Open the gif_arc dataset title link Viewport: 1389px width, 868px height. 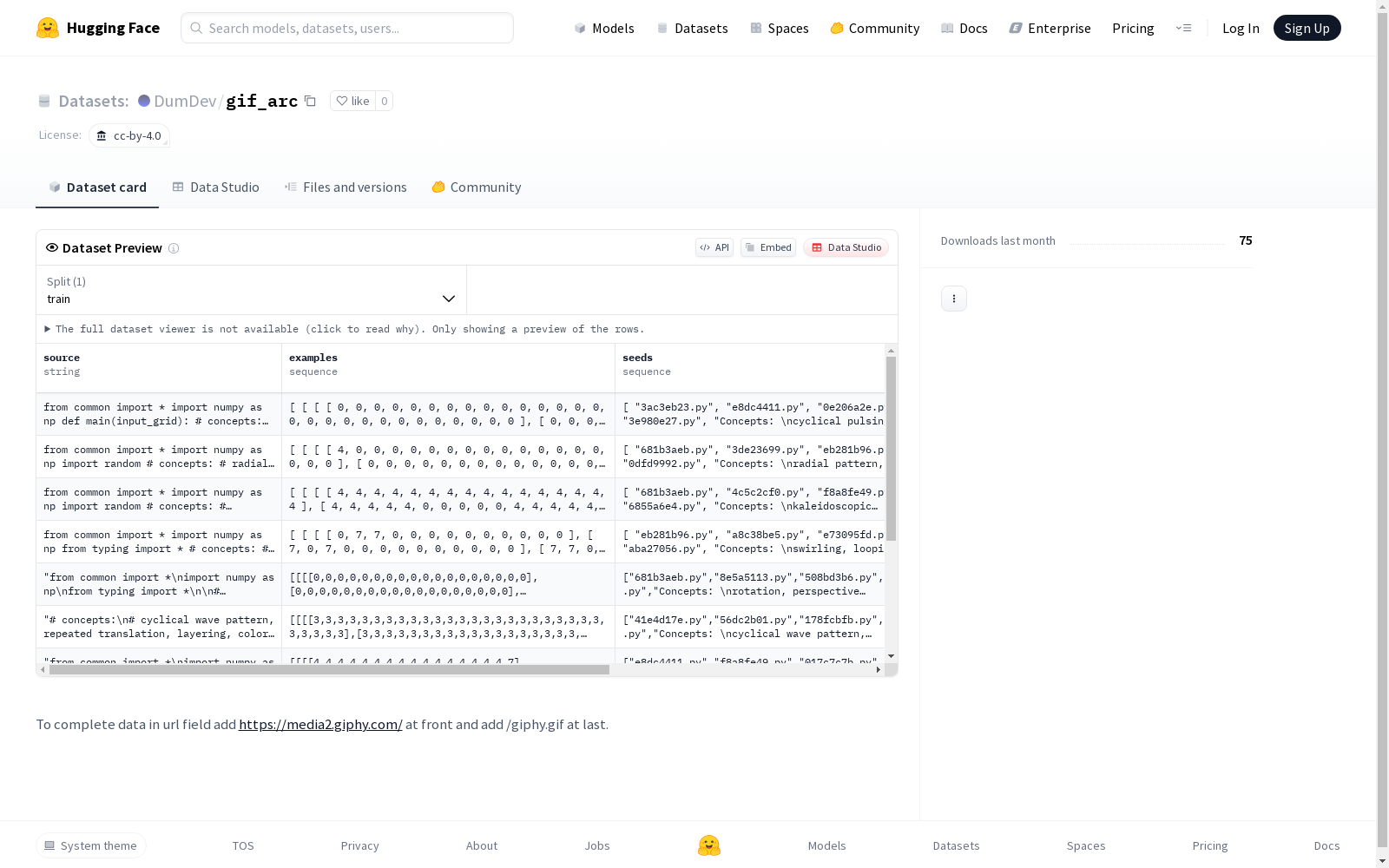point(262,101)
